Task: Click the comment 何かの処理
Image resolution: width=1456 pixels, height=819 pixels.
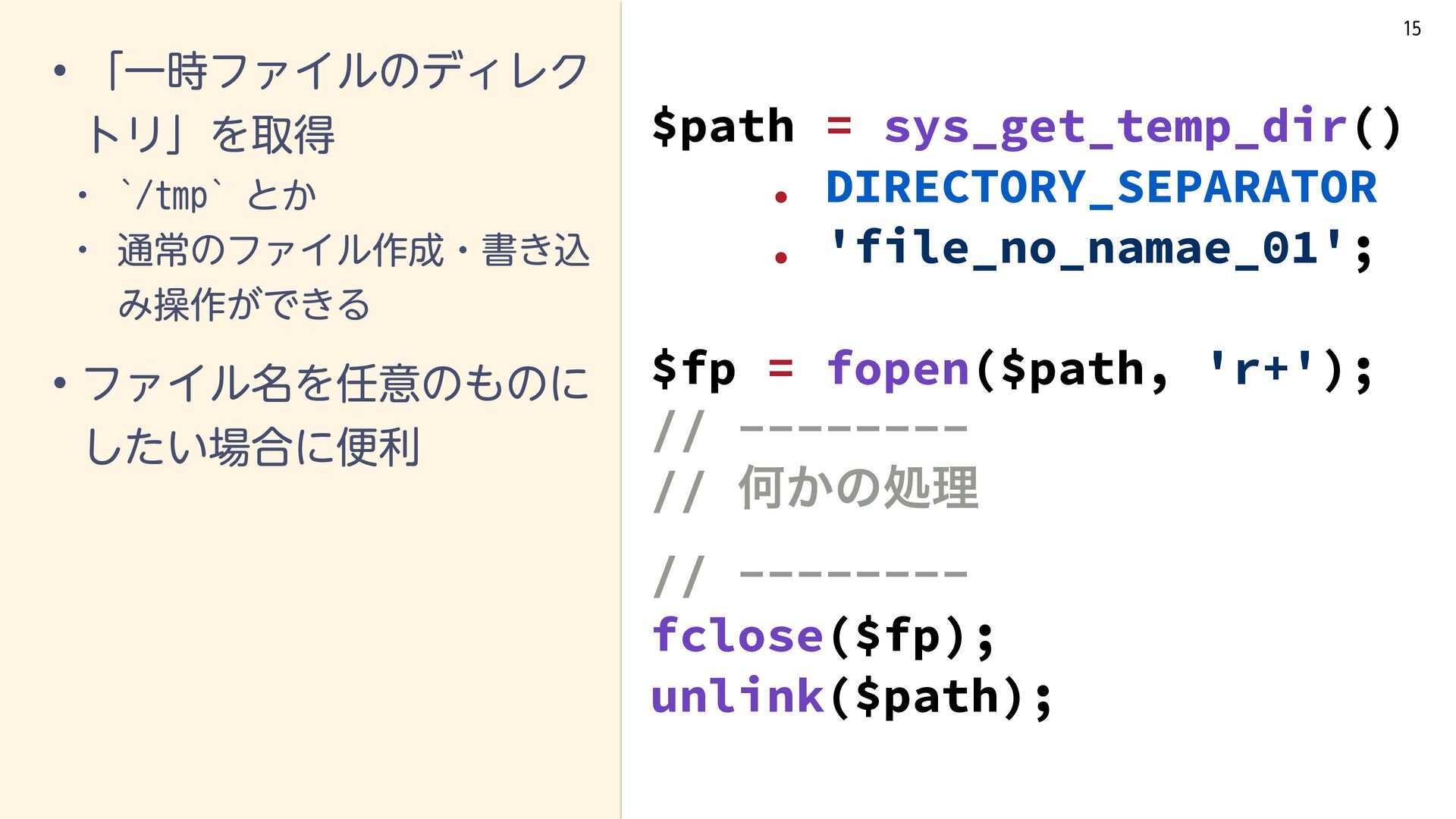Action: pyautogui.click(x=858, y=488)
